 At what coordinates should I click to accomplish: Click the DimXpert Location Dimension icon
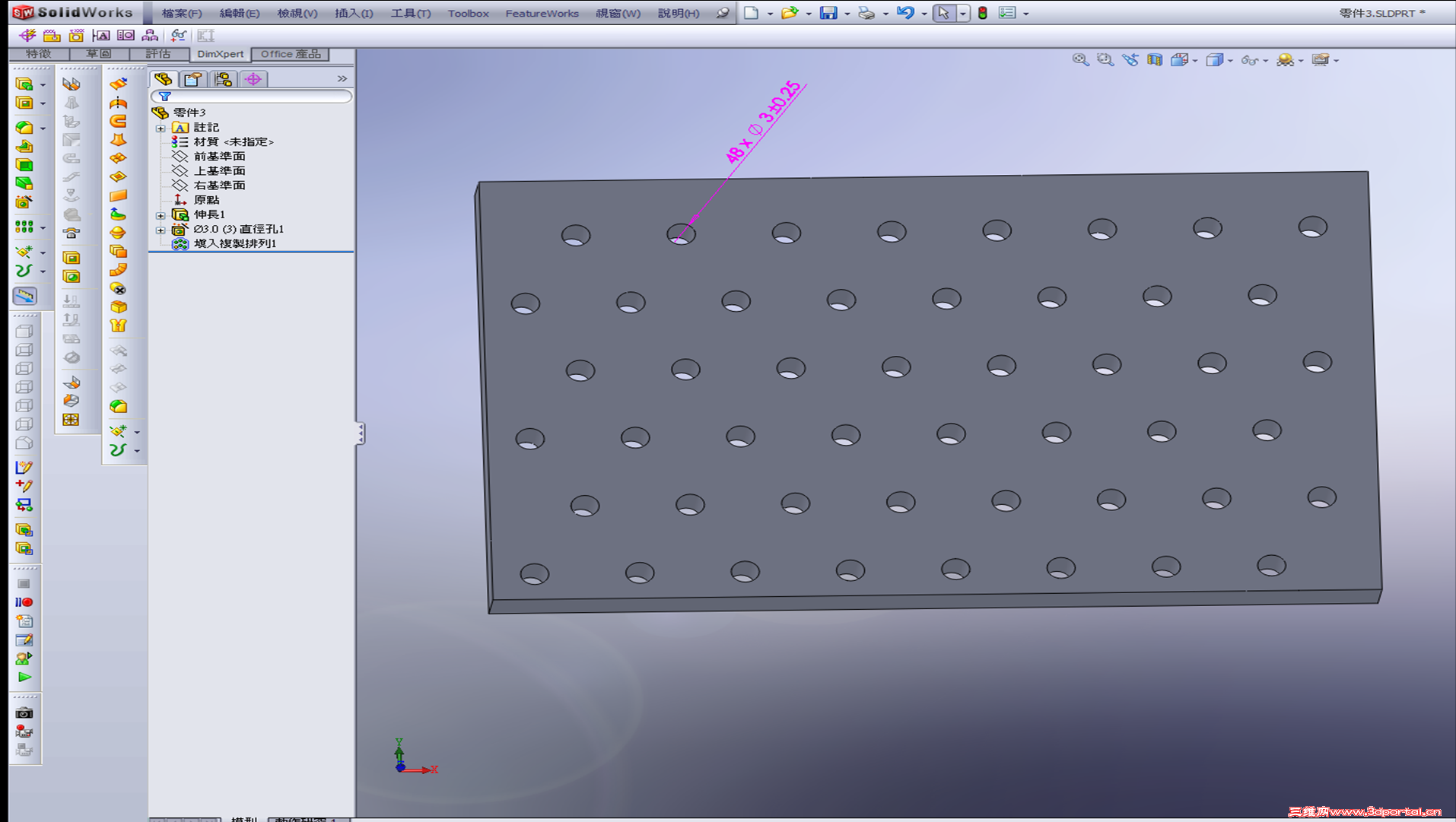pos(52,35)
